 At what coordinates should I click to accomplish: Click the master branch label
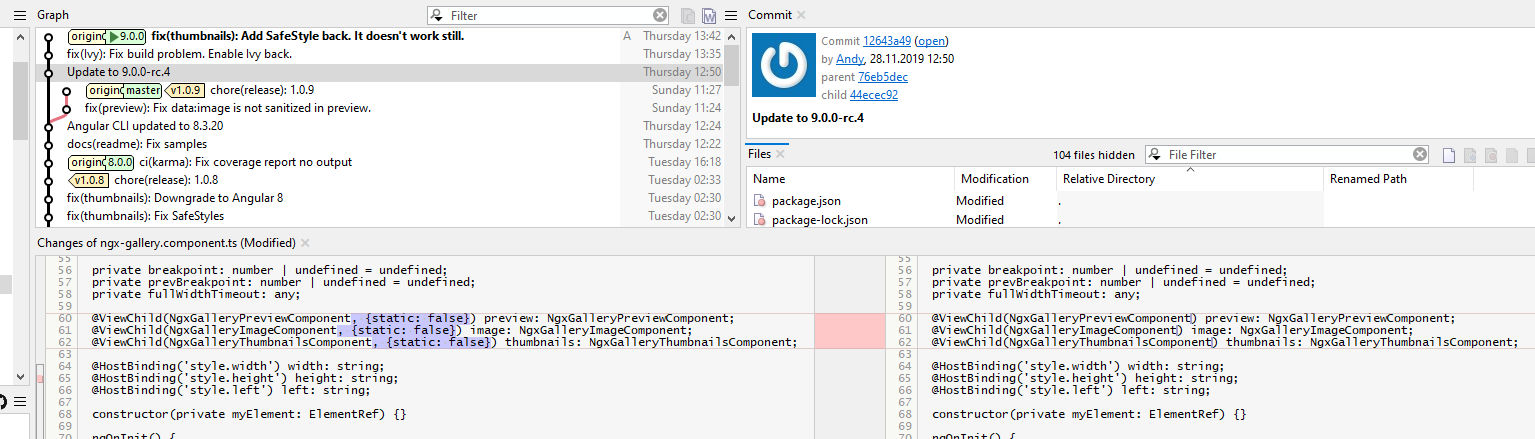pos(143,90)
